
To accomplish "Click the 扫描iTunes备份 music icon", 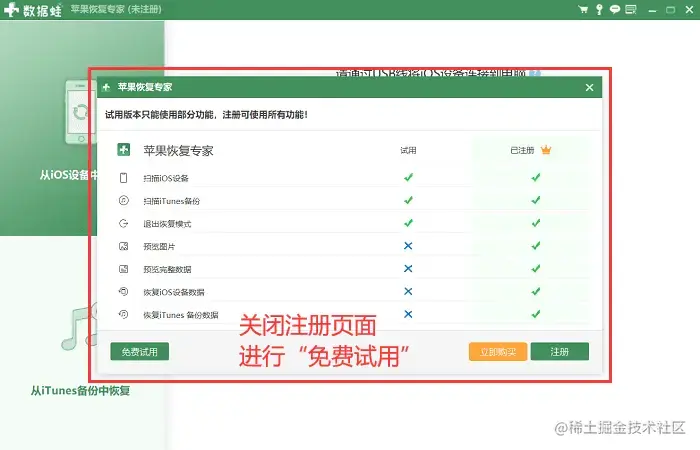I will 124,200.
